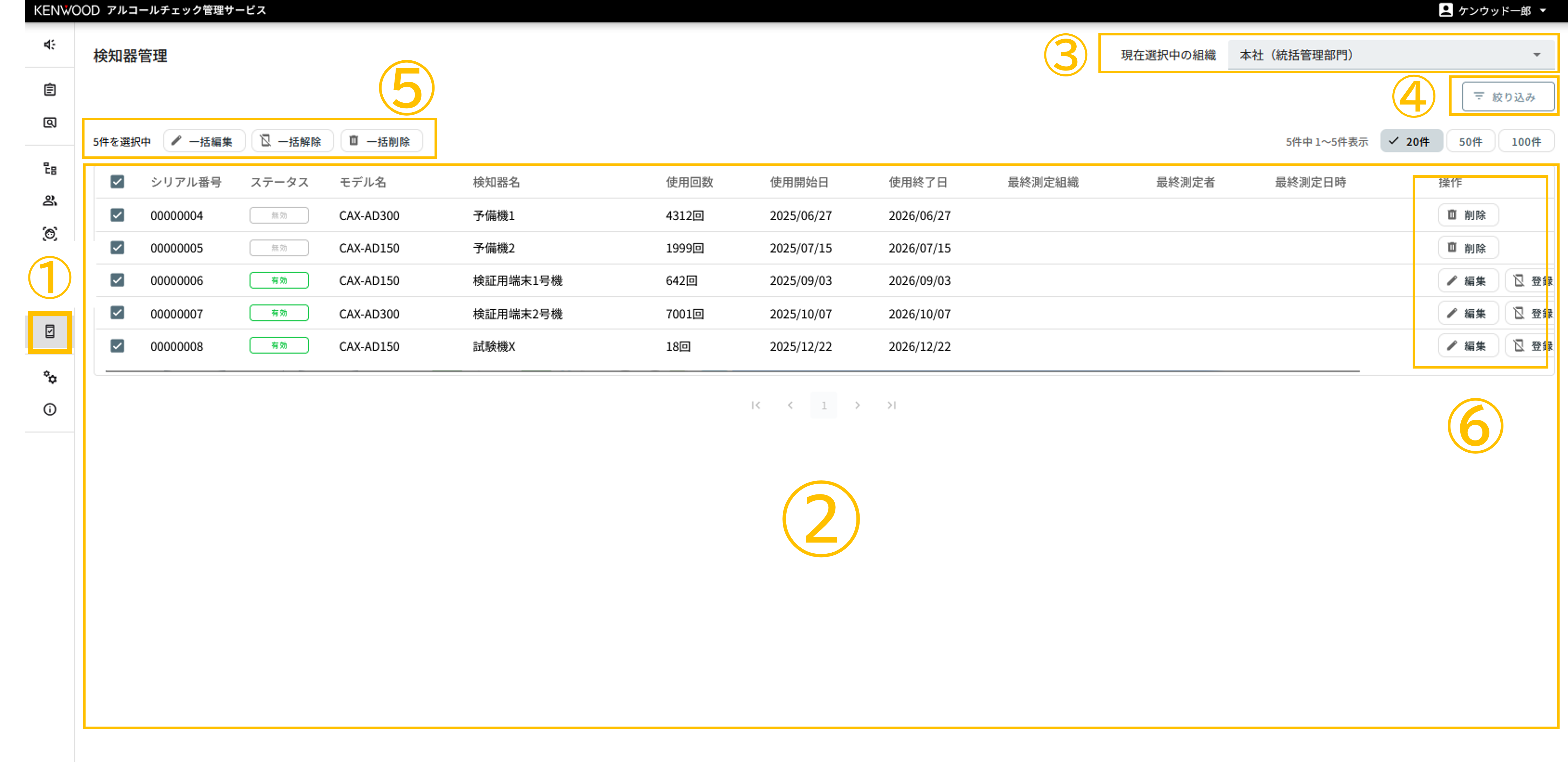Uncheck the row 00000004 checkbox
This screenshot has width=1568, height=762.
click(x=117, y=215)
